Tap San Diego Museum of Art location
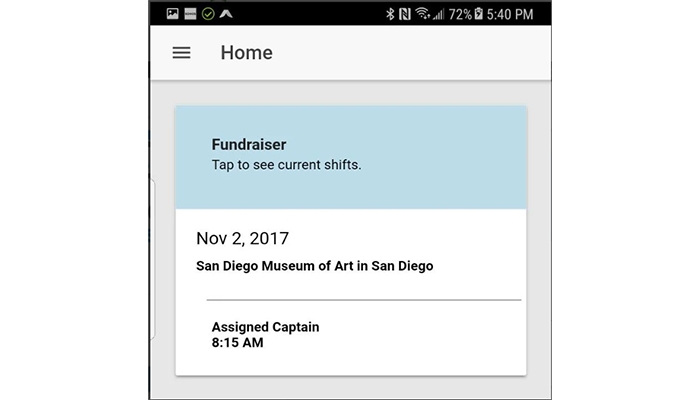This screenshot has height=400, width=700. pyautogui.click(x=314, y=266)
